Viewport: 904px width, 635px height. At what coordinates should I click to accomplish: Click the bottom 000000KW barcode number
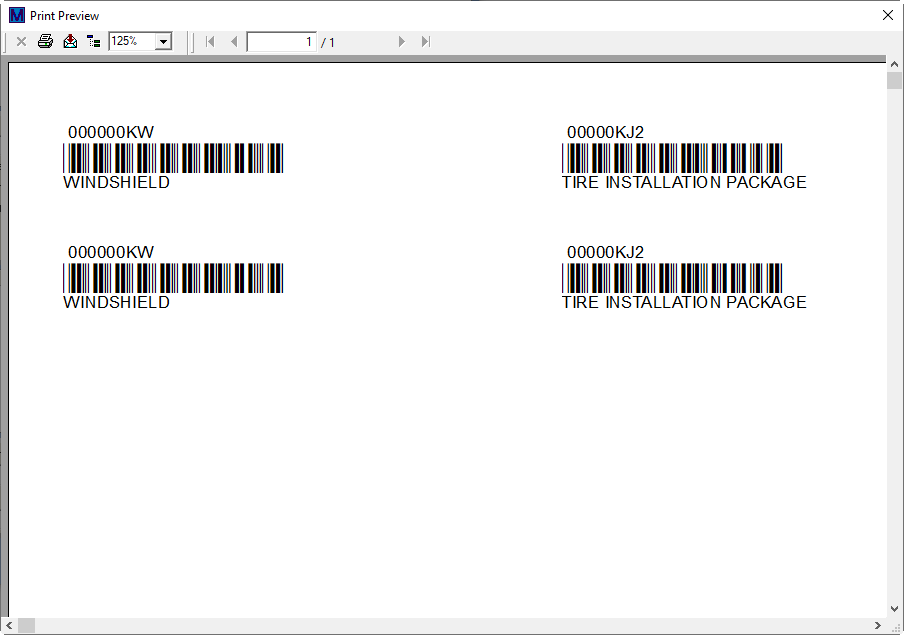111,252
